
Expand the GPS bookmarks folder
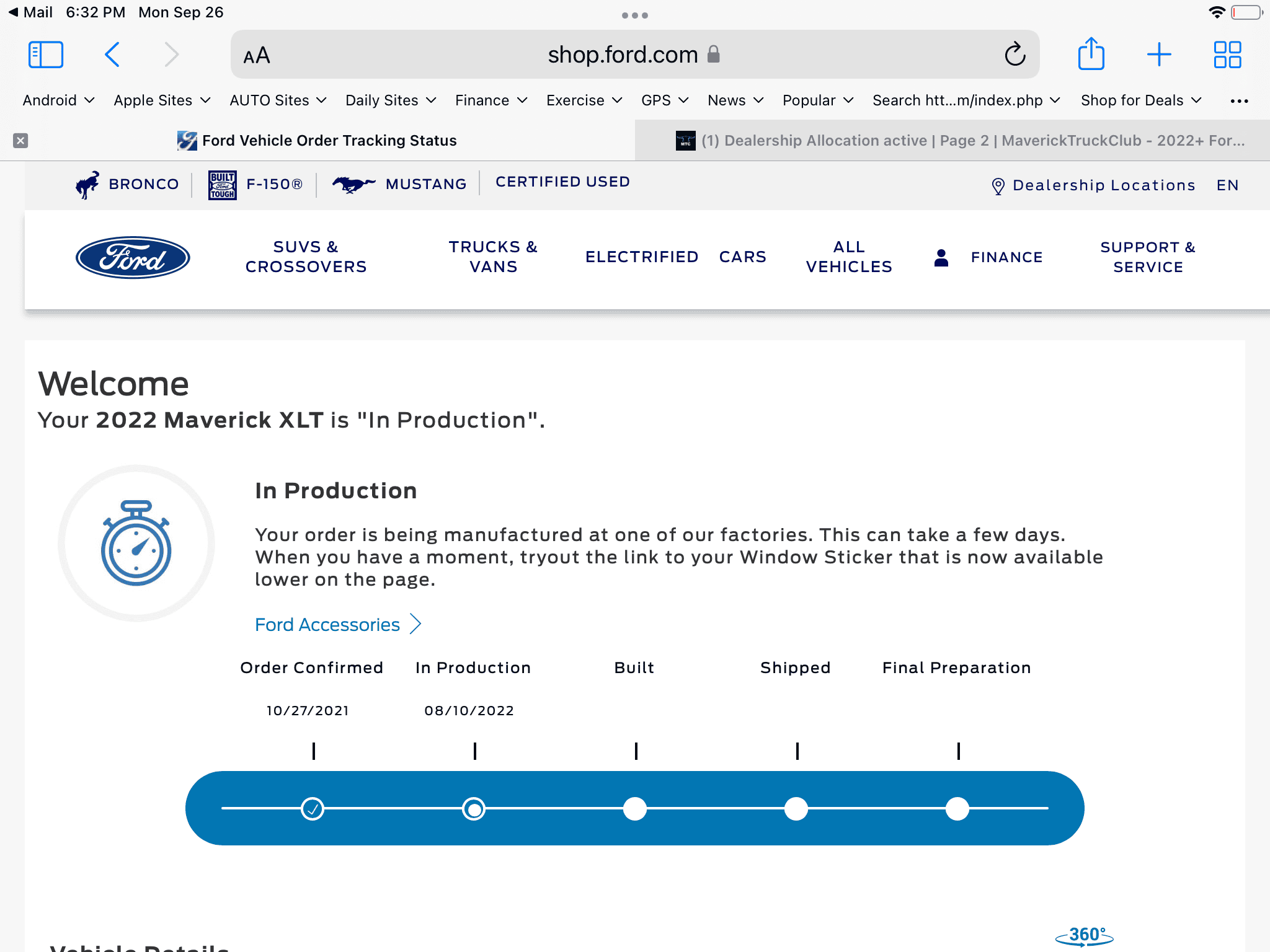pos(665,100)
